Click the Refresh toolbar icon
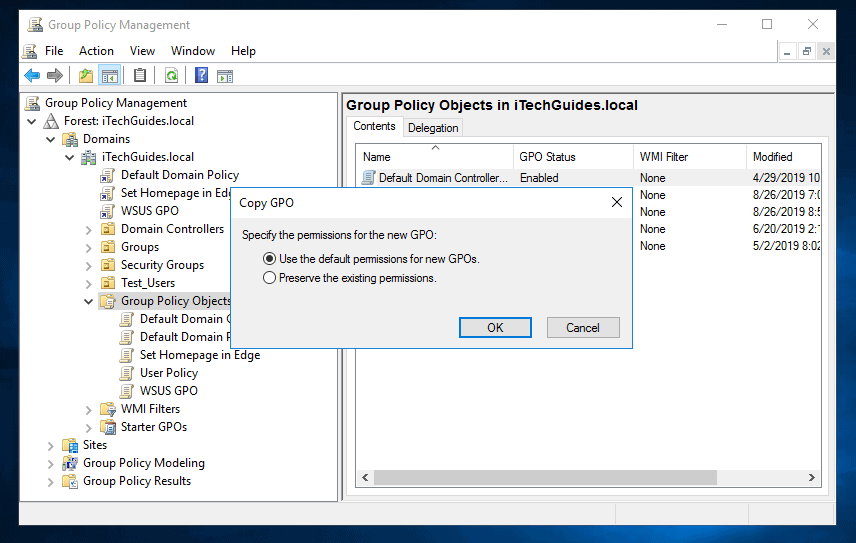The image size is (856, 543). tap(171, 75)
